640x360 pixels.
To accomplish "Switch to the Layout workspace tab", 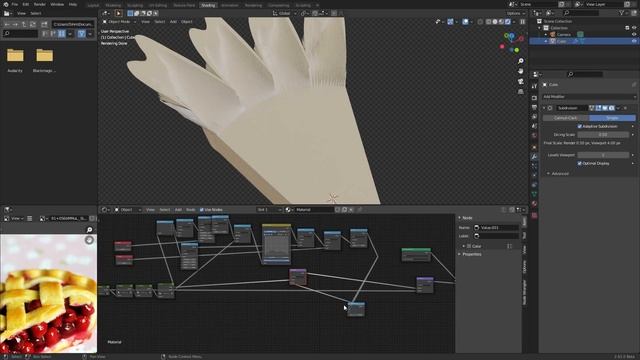I will pos(93,5).
